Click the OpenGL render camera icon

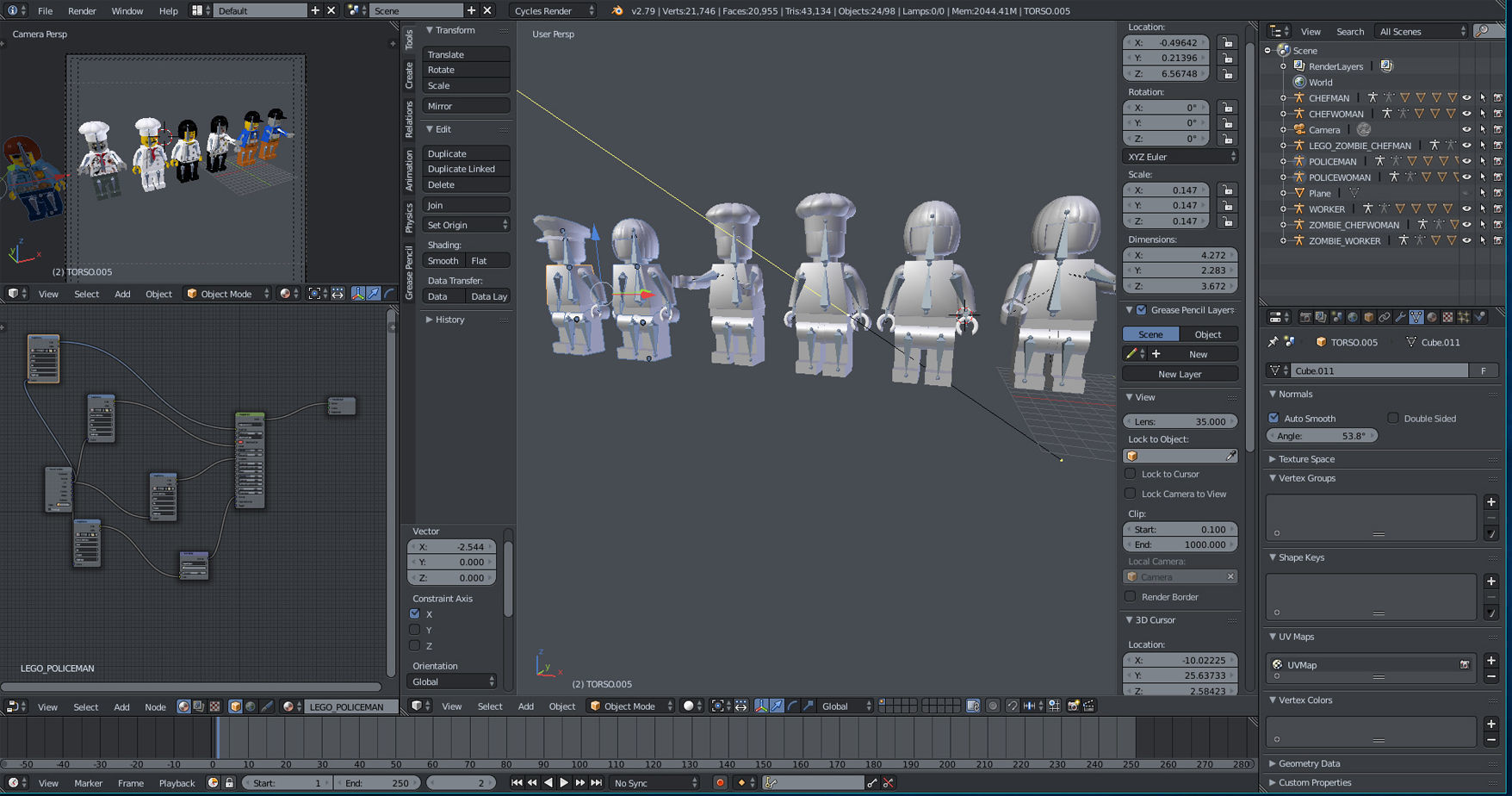point(1074,706)
